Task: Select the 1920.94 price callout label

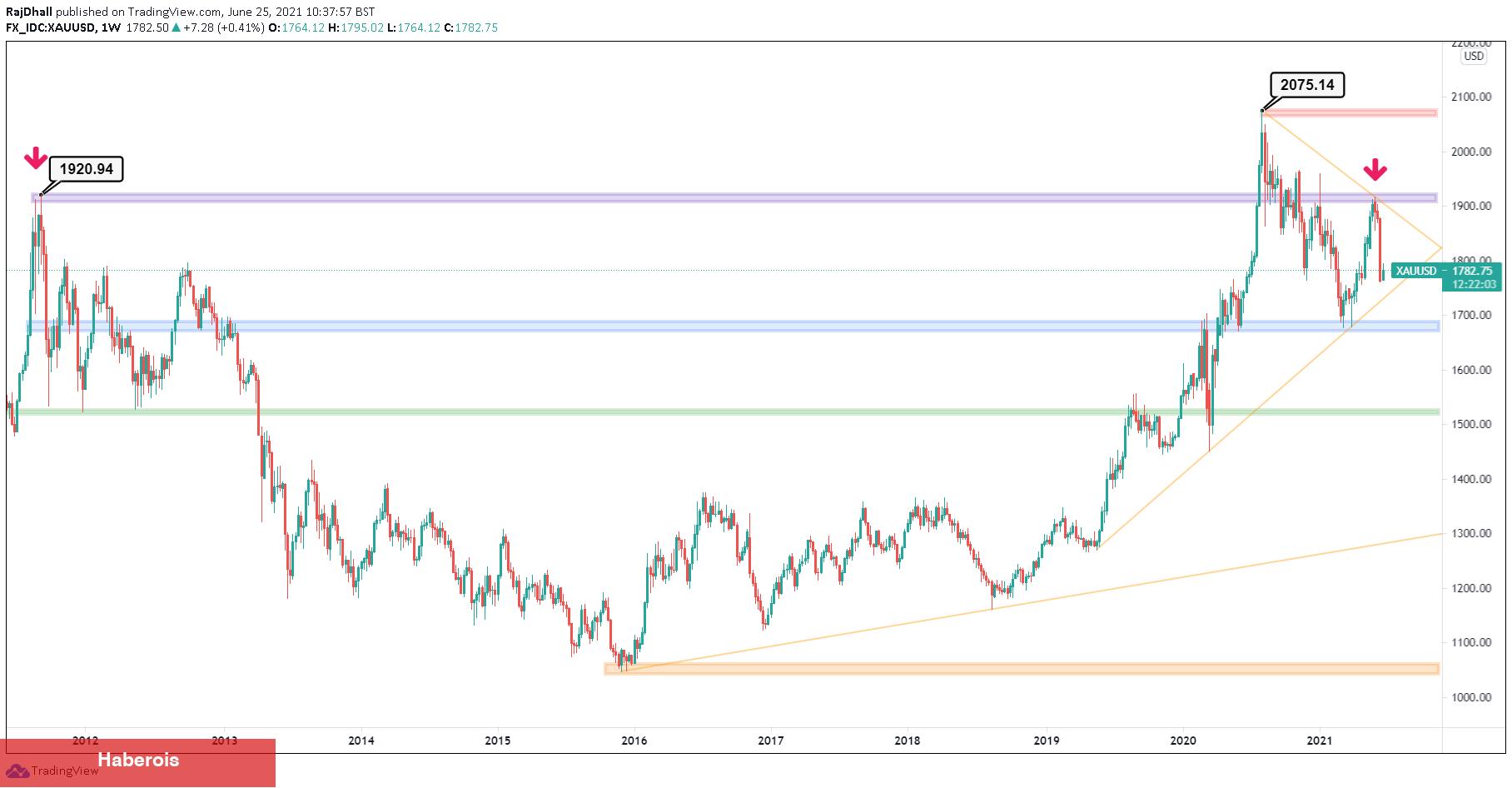Action: pos(87,169)
